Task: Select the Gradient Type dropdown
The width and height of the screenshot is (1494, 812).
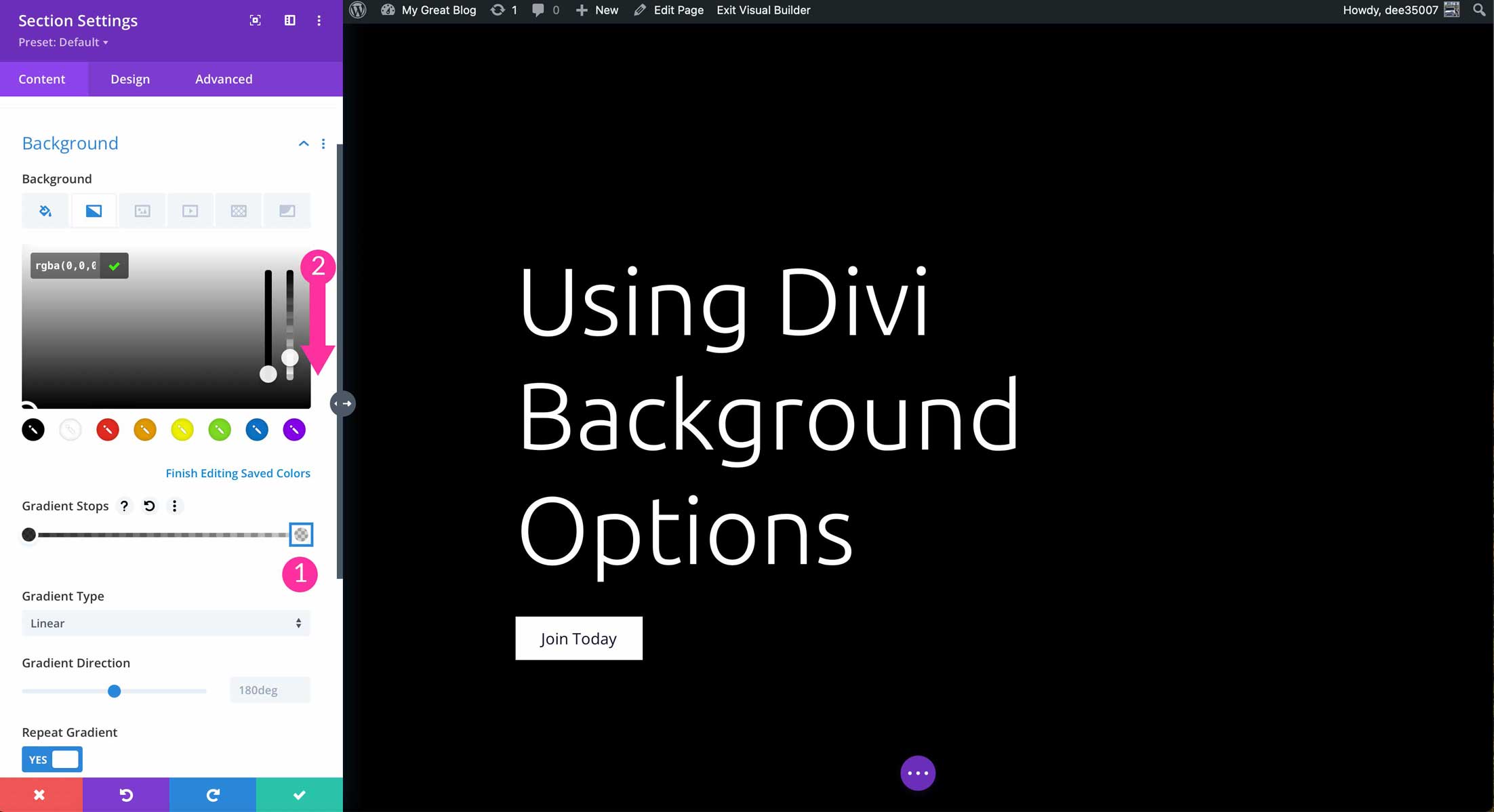Action: [x=165, y=623]
